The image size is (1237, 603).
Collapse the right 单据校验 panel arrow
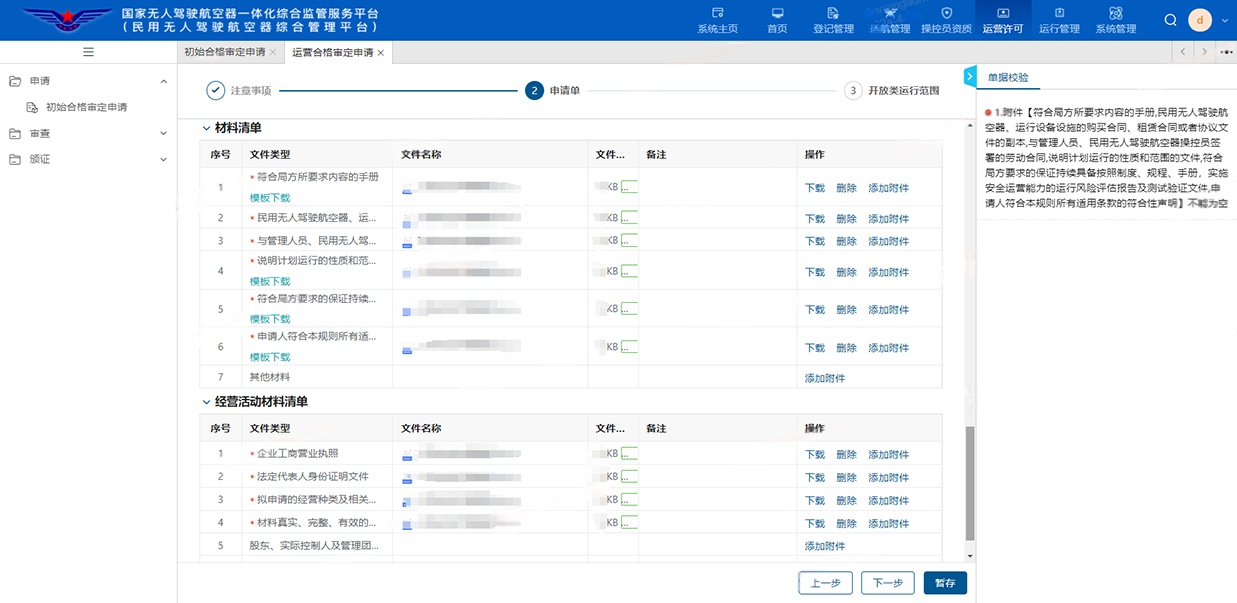[969, 76]
